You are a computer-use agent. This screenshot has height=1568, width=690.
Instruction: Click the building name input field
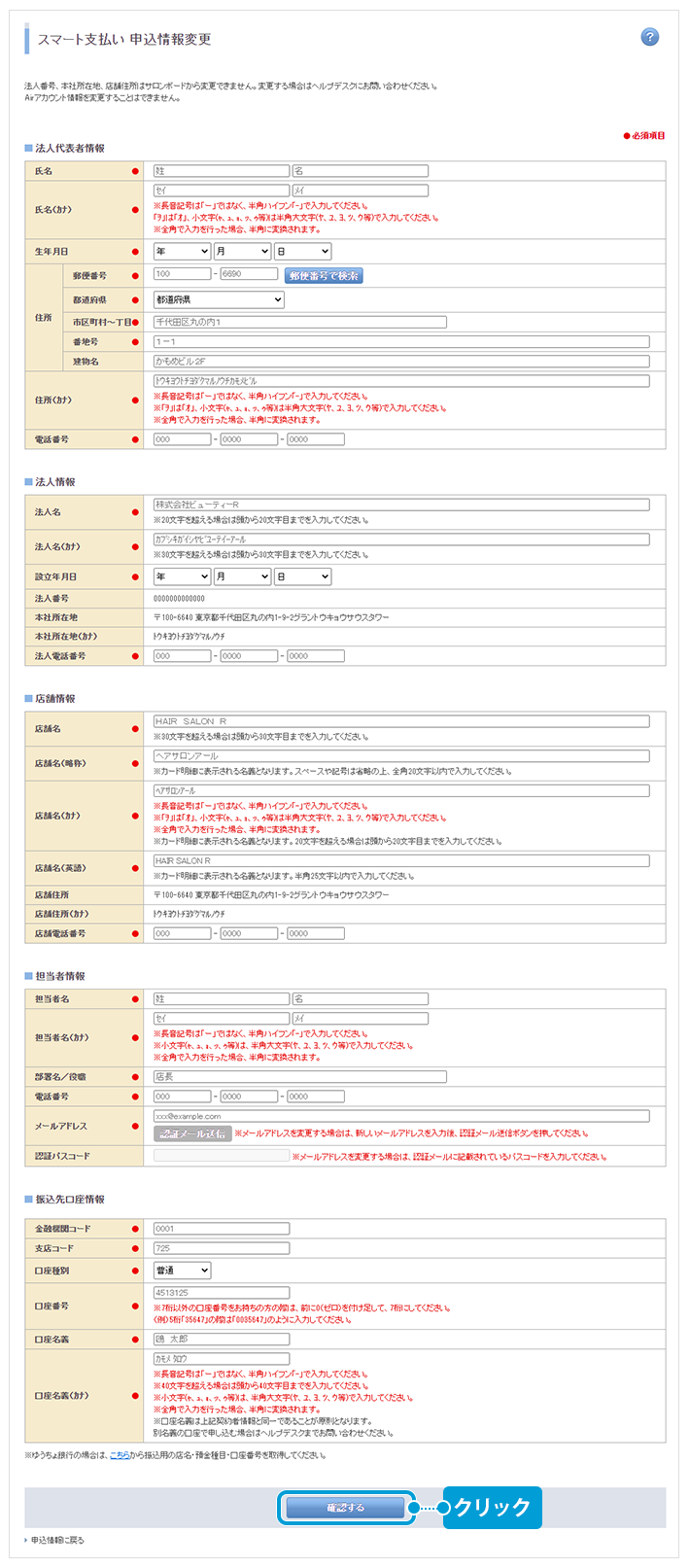point(400,362)
